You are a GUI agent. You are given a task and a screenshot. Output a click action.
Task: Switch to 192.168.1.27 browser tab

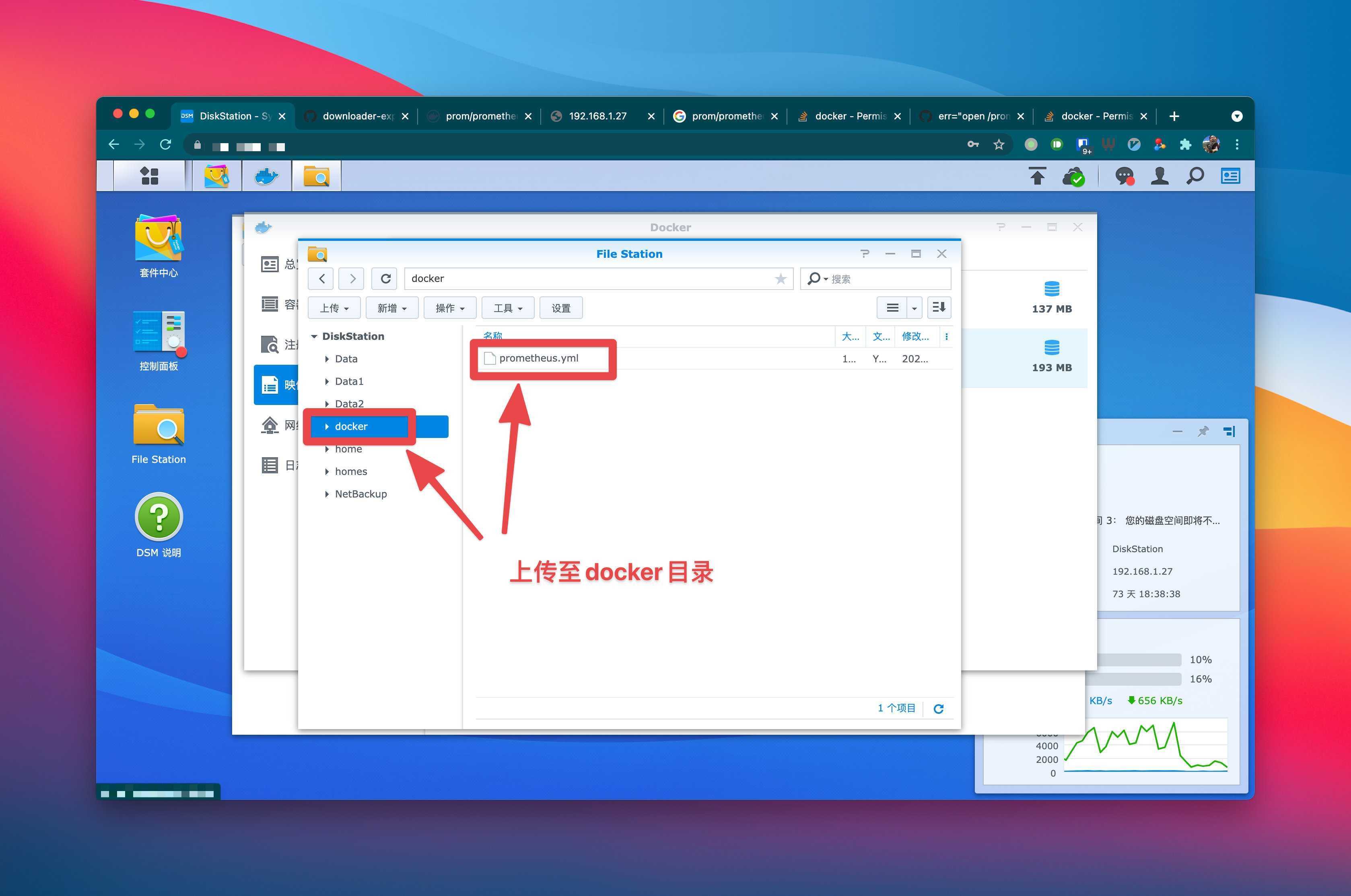point(602,116)
